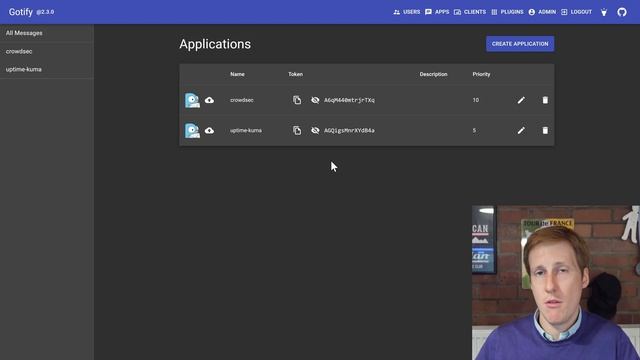
Task: Click uptime-kuma priority value 5
Action: (x=474, y=131)
